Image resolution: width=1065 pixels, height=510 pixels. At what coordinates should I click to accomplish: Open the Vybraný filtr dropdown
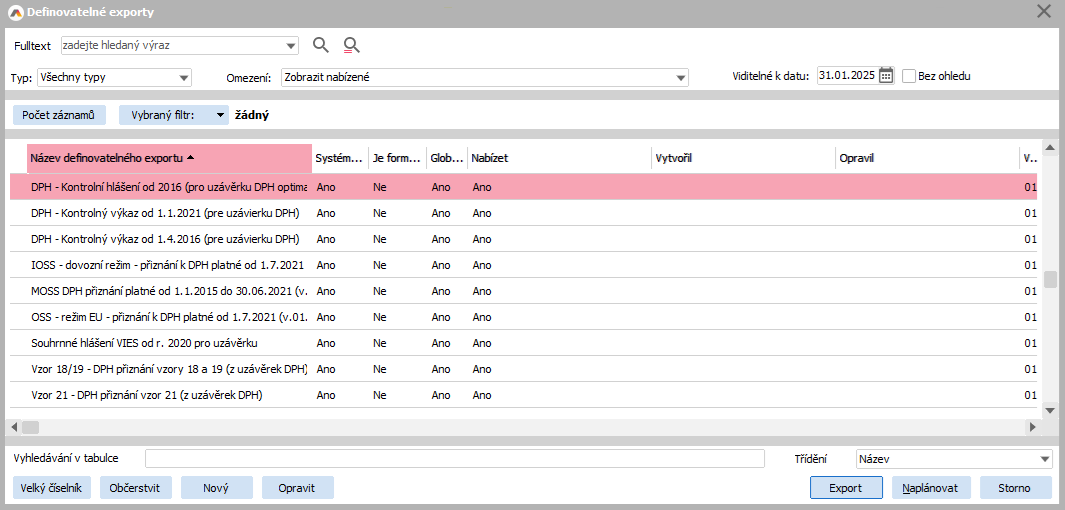[220, 115]
